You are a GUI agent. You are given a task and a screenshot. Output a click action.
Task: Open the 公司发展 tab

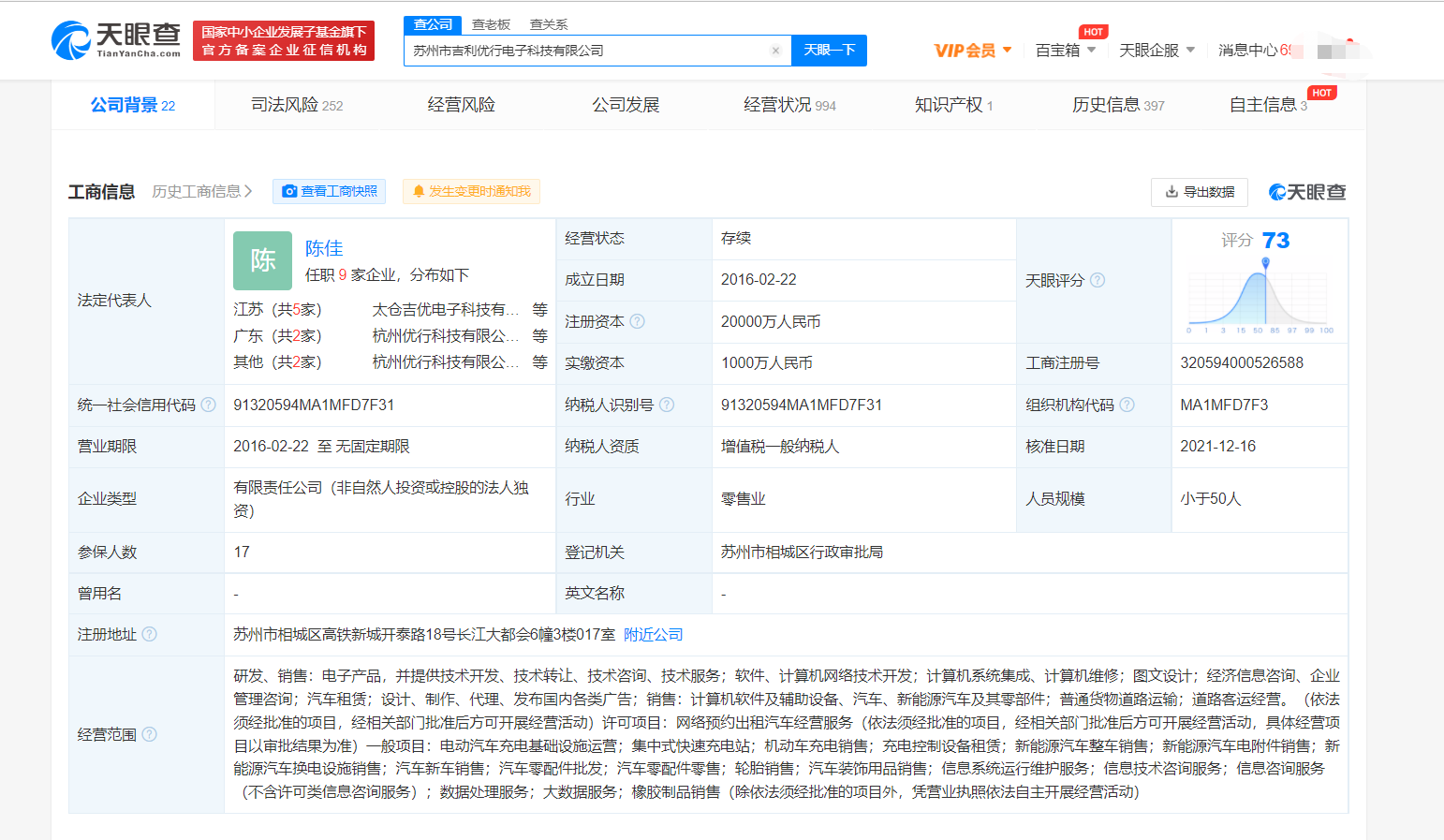pyautogui.click(x=626, y=105)
